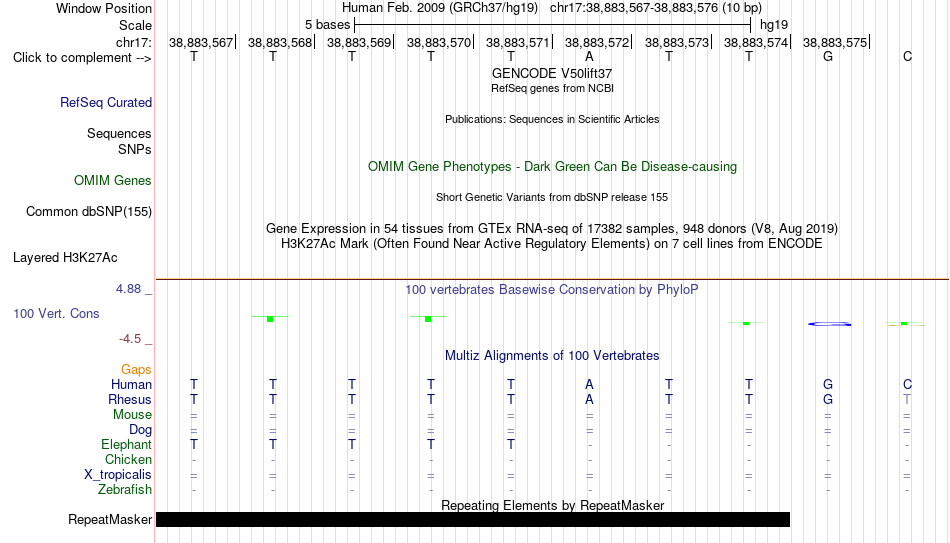Click the Gaps row label
Viewport: 950px width, 543px height.
136,370
